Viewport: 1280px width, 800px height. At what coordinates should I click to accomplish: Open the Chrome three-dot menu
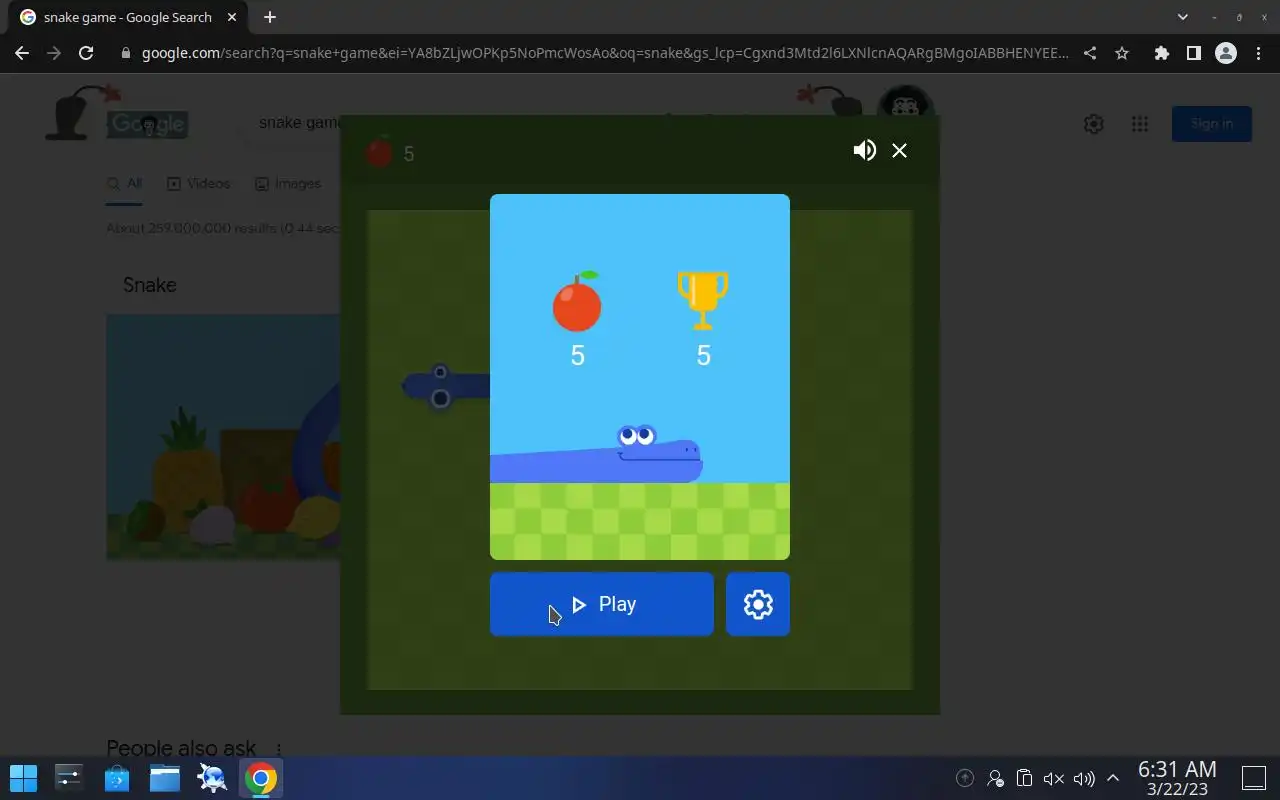point(1258,53)
